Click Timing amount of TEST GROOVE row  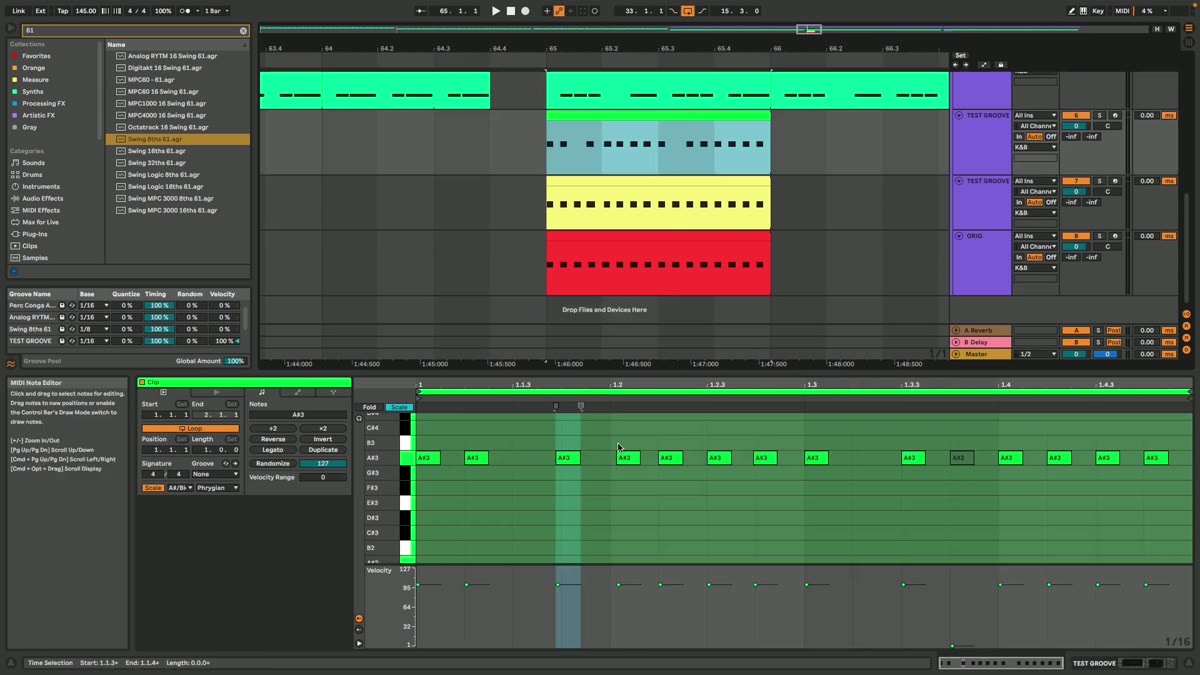coord(159,341)
